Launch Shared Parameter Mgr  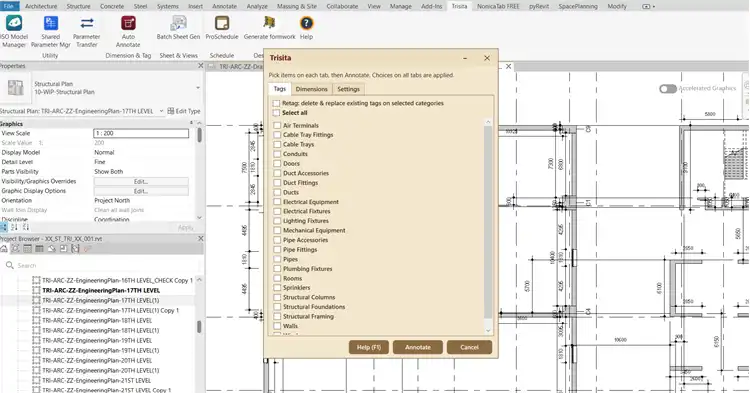click(51, 23)
